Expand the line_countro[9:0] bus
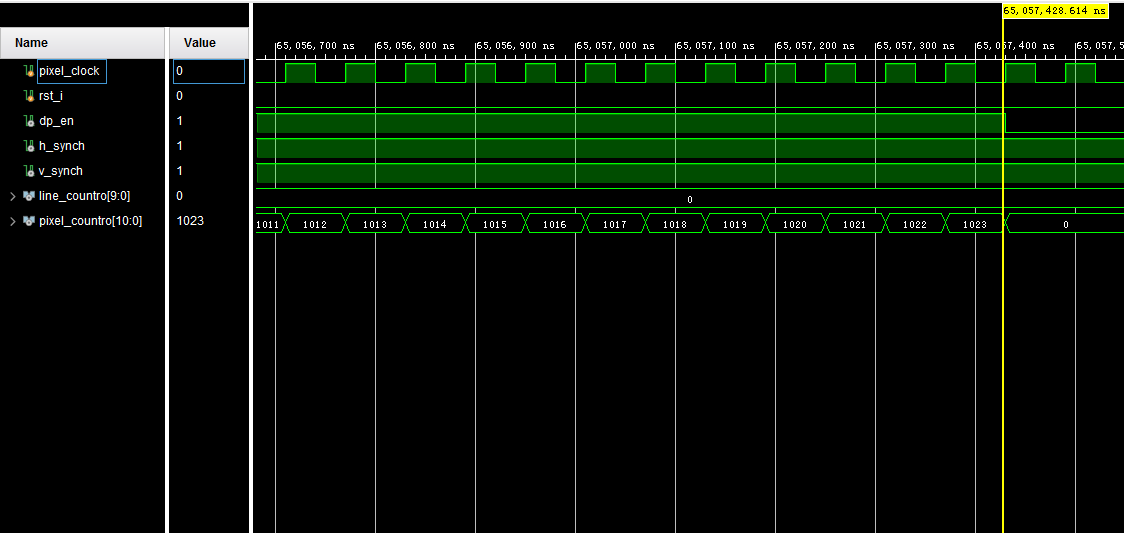This screenshot has width=1124, height=533. (12, 196)
